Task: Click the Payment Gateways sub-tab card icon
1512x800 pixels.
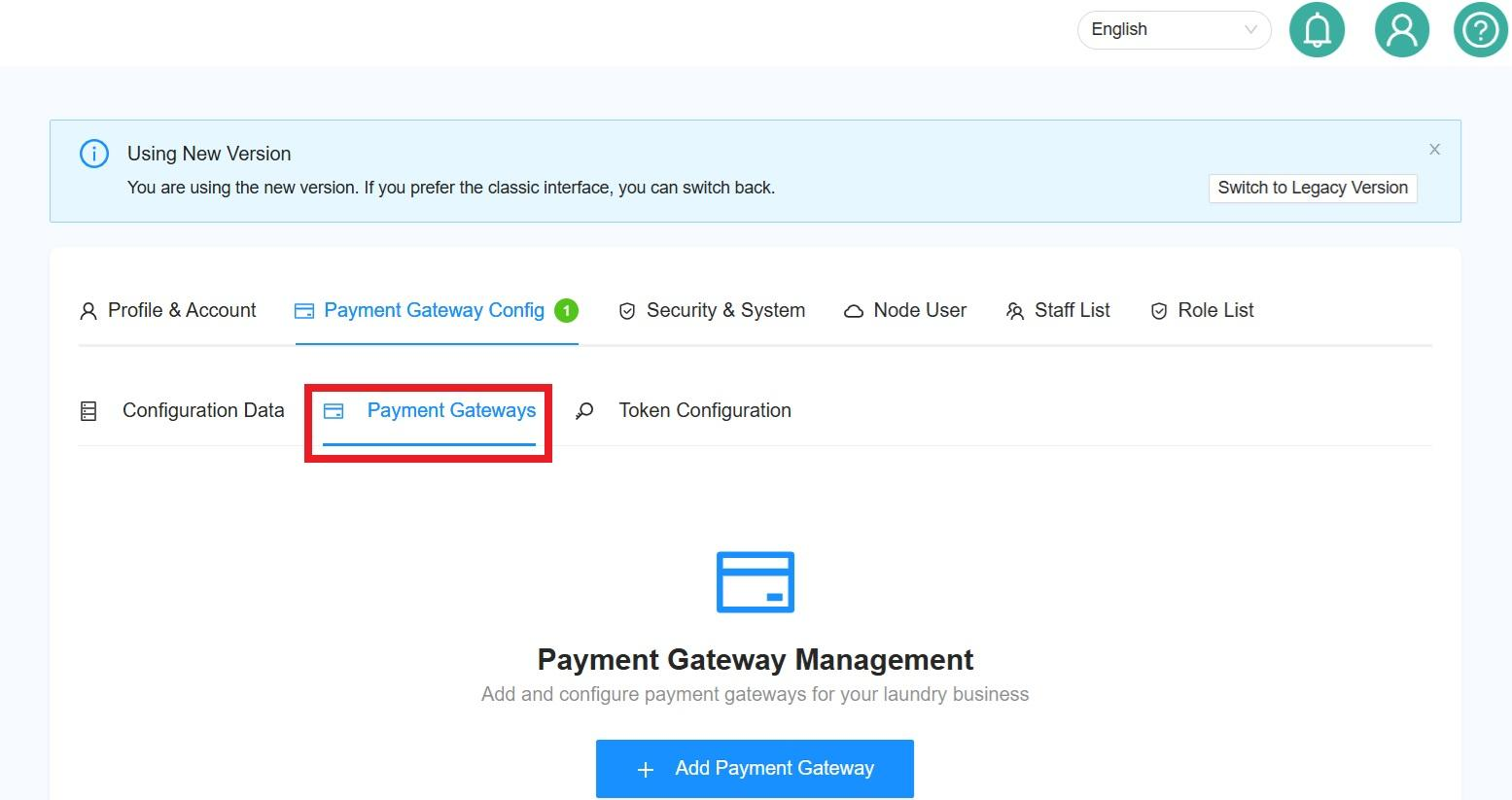Action: 334,411
